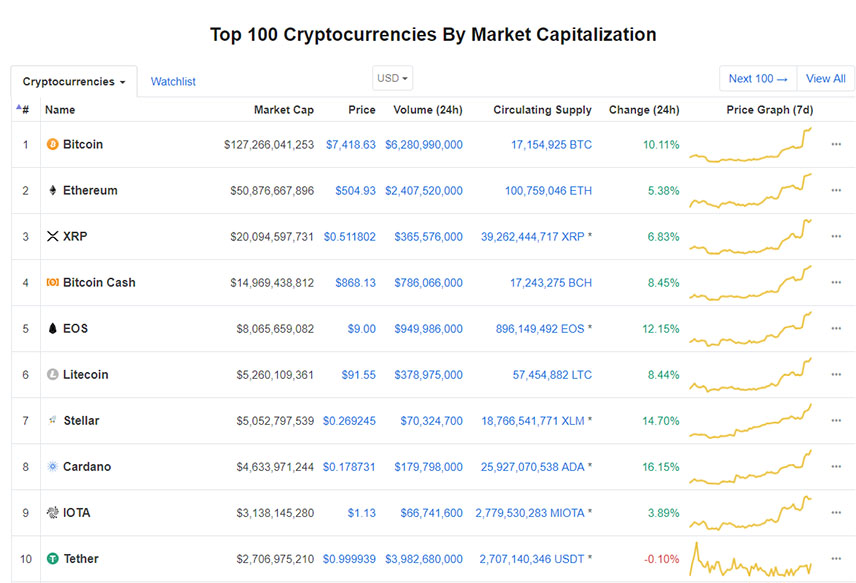Click the Bitcoin coin logo icon
This screenshot has height=583, width=856.
tap(53, 145)
